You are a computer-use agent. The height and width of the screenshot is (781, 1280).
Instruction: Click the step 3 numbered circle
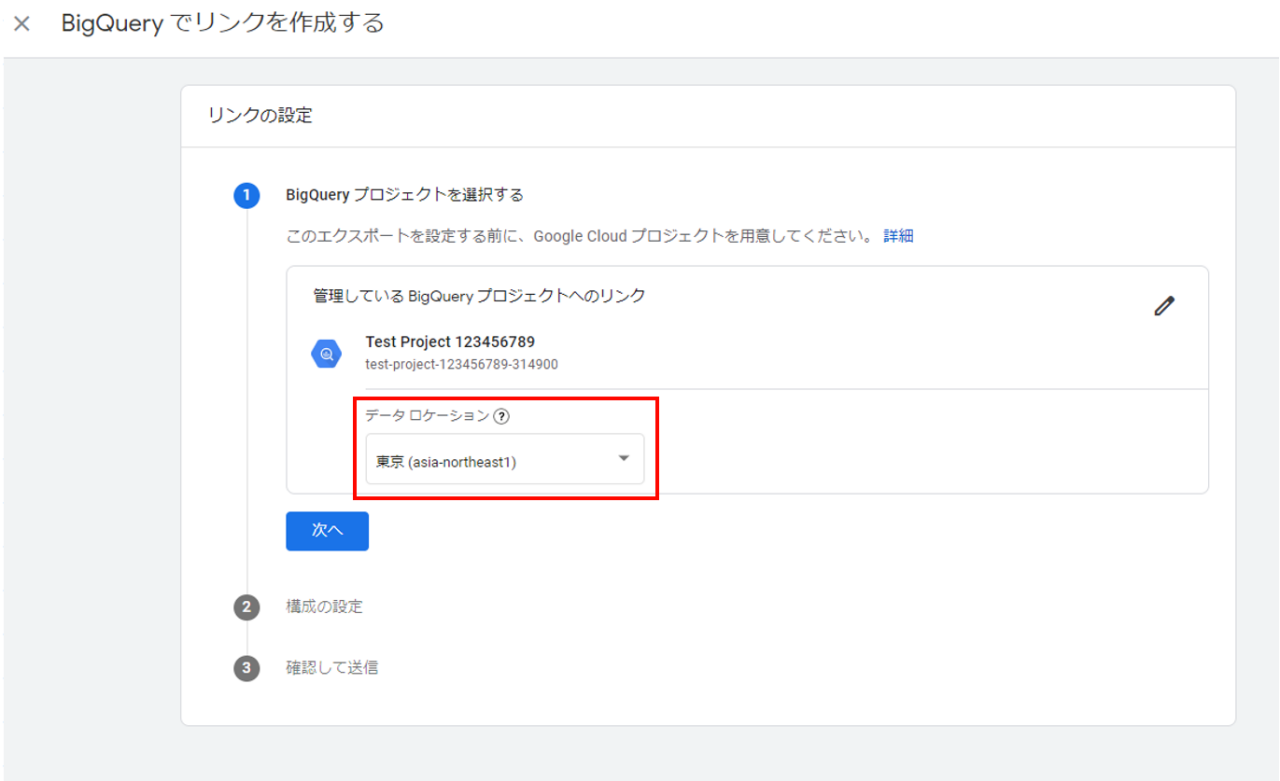coord(246,667)
